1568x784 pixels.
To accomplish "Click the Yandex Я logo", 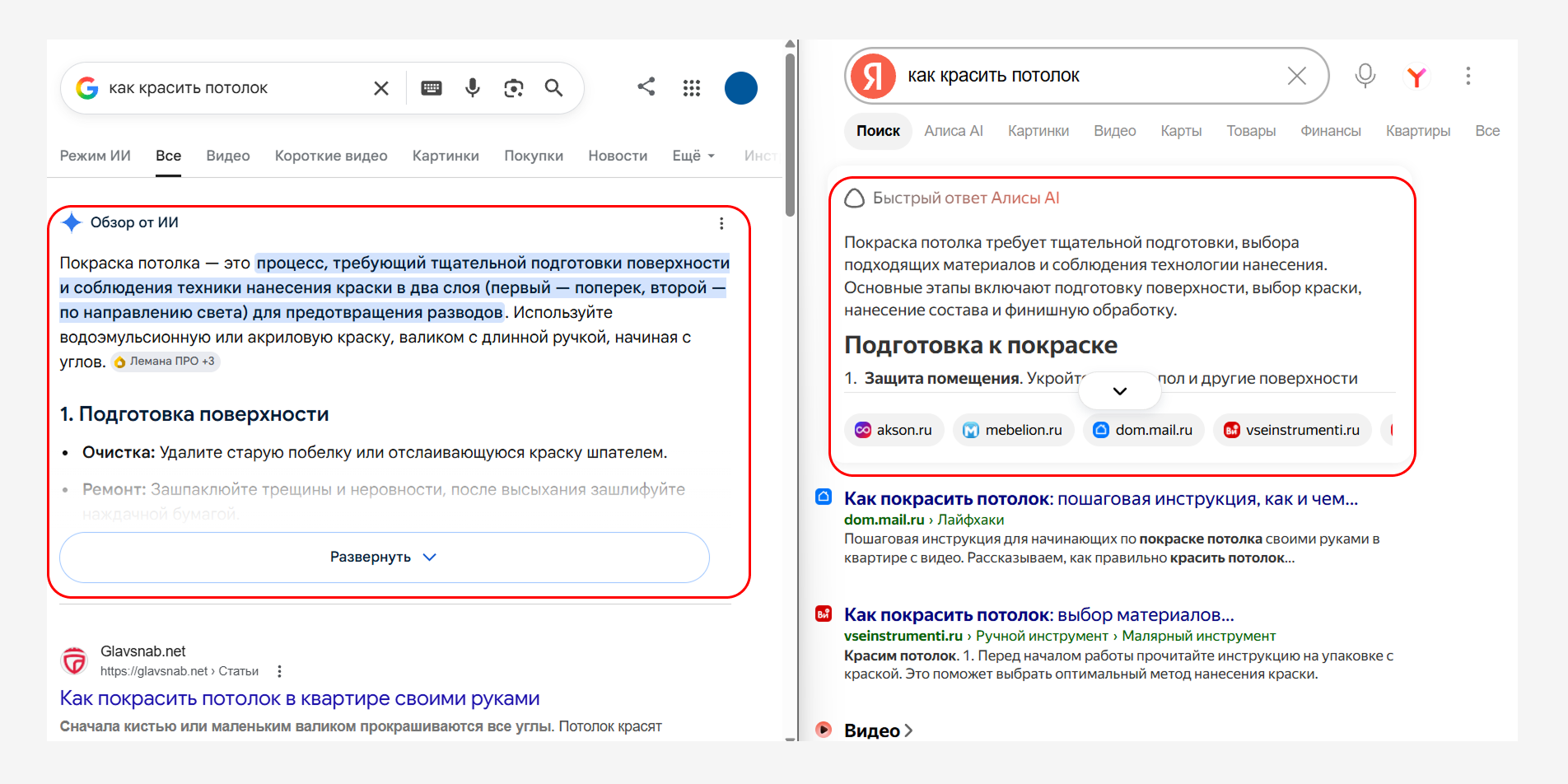I will [x=873, y=76].
